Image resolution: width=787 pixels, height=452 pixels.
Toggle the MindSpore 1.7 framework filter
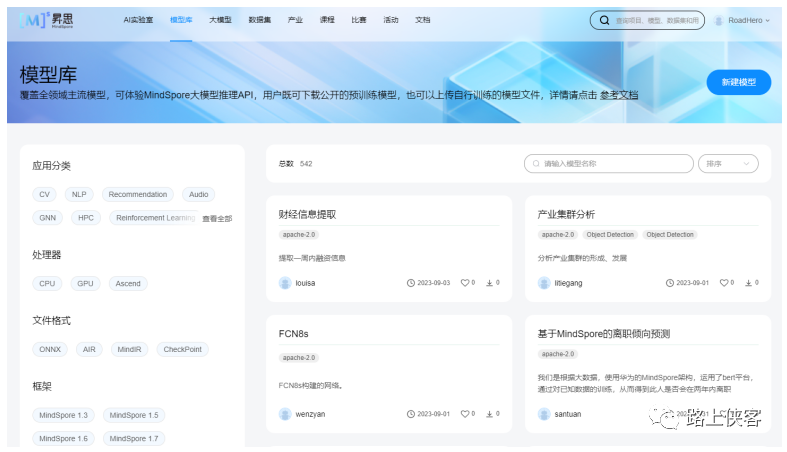point(134,438)
